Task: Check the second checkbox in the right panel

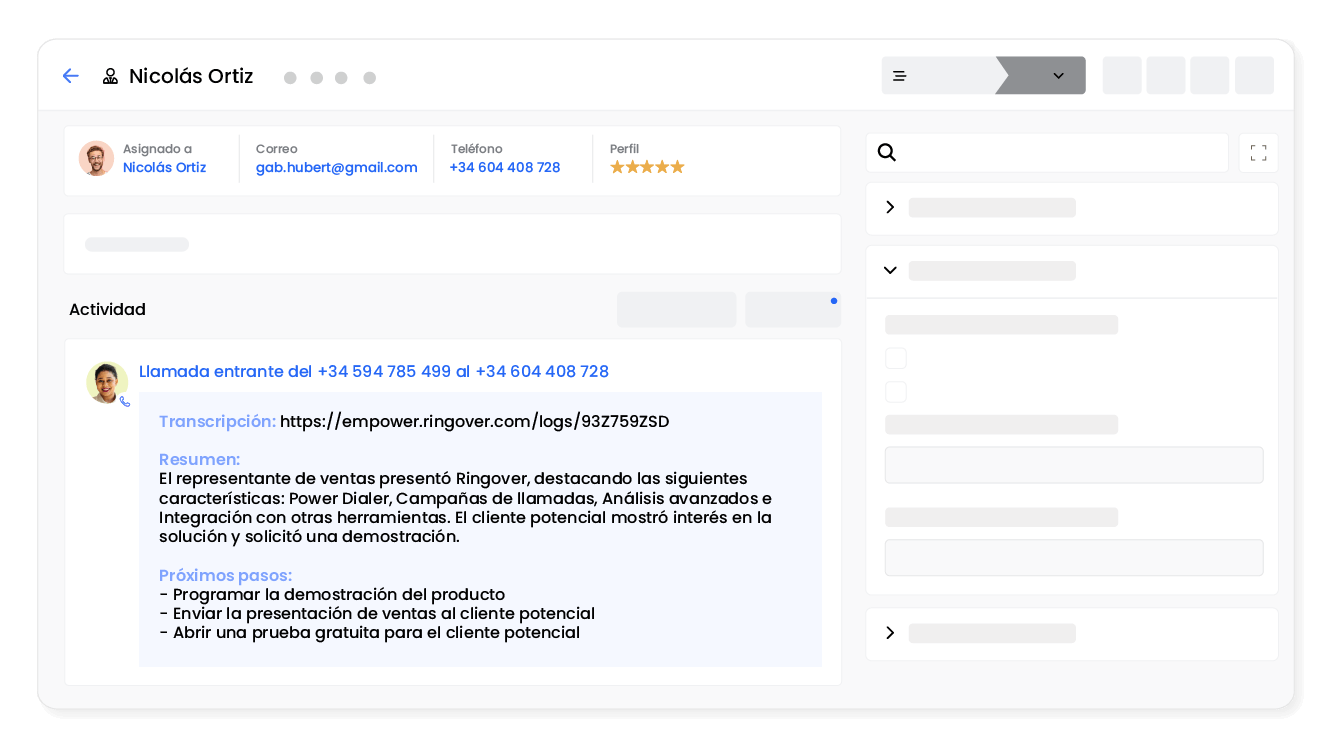Action: [895, 392]
